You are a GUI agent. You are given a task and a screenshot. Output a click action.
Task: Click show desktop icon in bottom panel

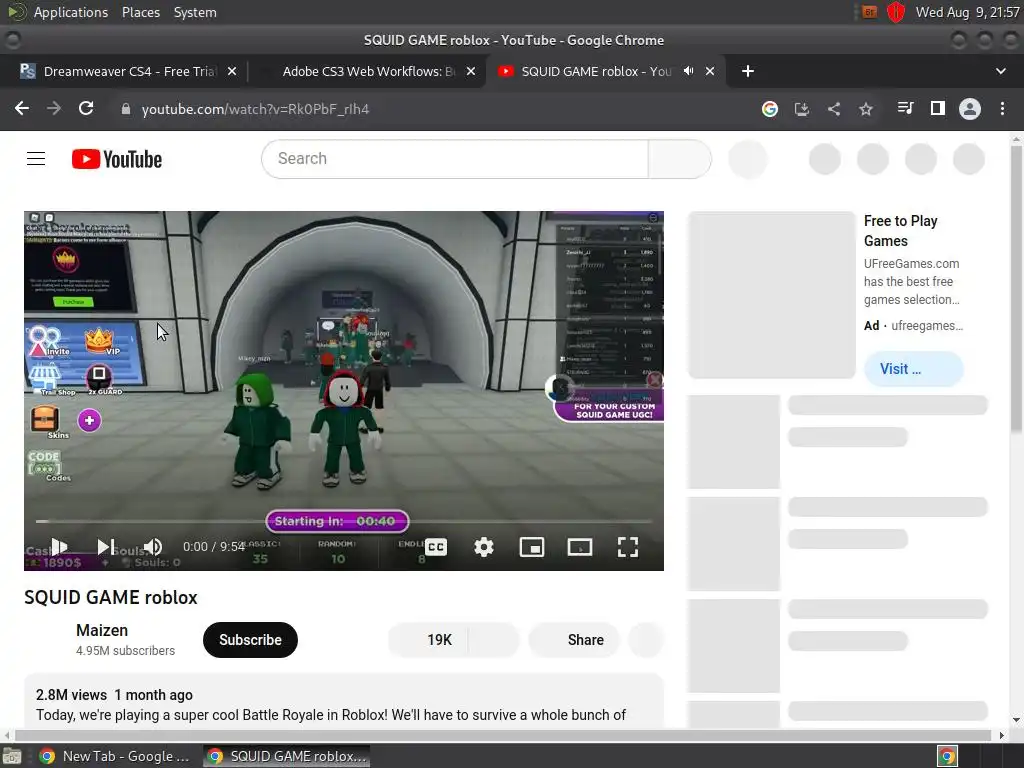(12, 757)
